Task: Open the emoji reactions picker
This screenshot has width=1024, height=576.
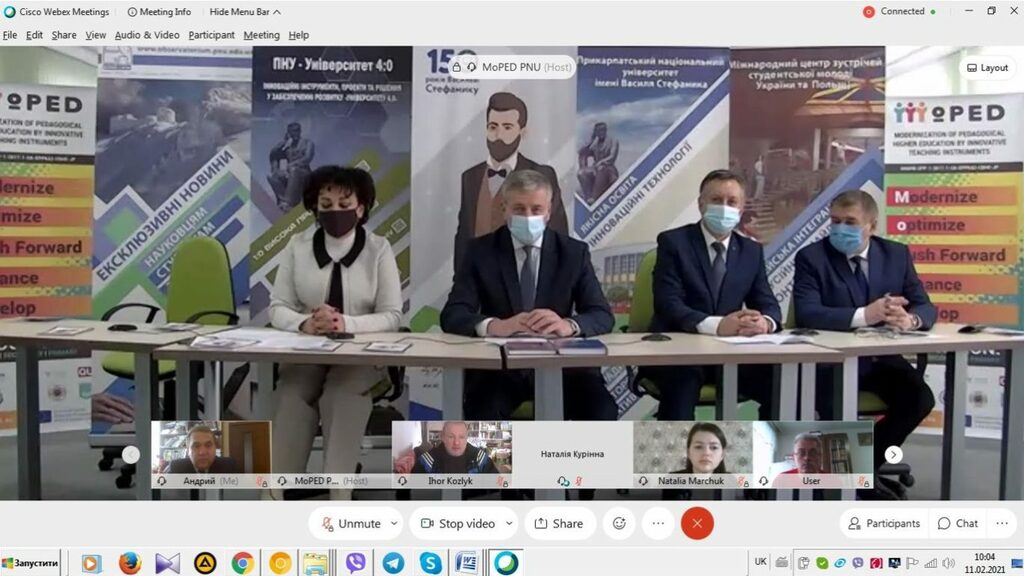Action: pyautogui.click(x=619, y=523)
